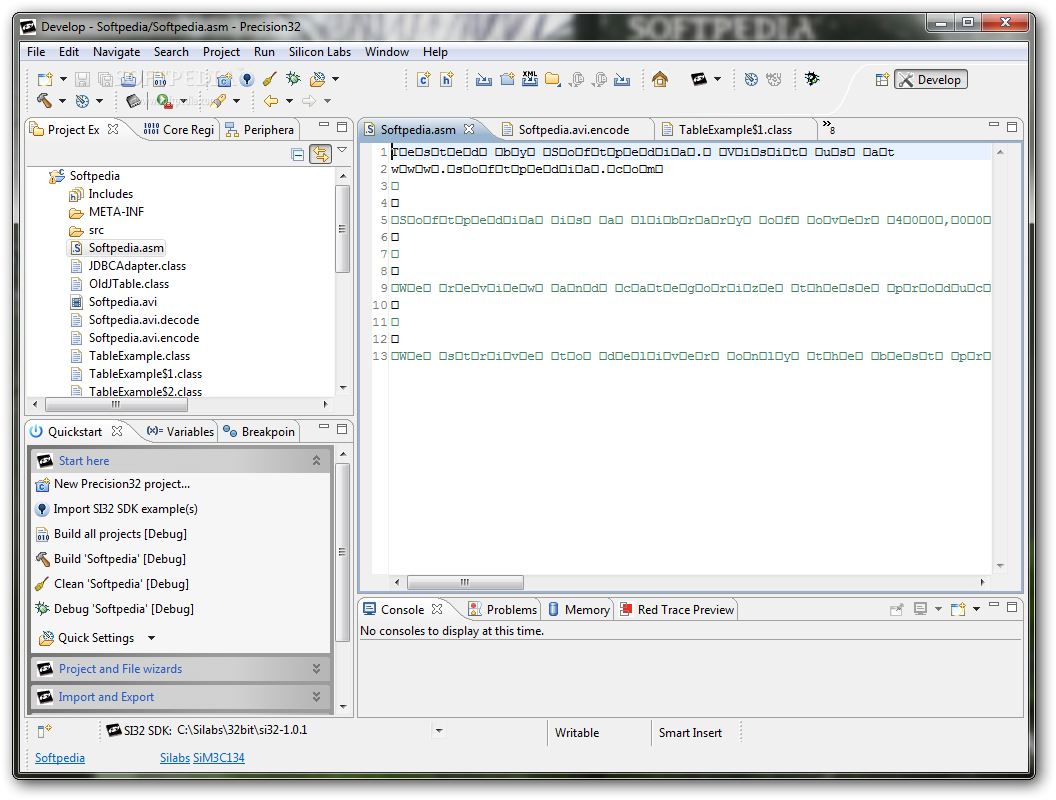Screen dimensions: 1056x800
Task: Show the hidden editor tabs list
Action: [x=828, y=127]
